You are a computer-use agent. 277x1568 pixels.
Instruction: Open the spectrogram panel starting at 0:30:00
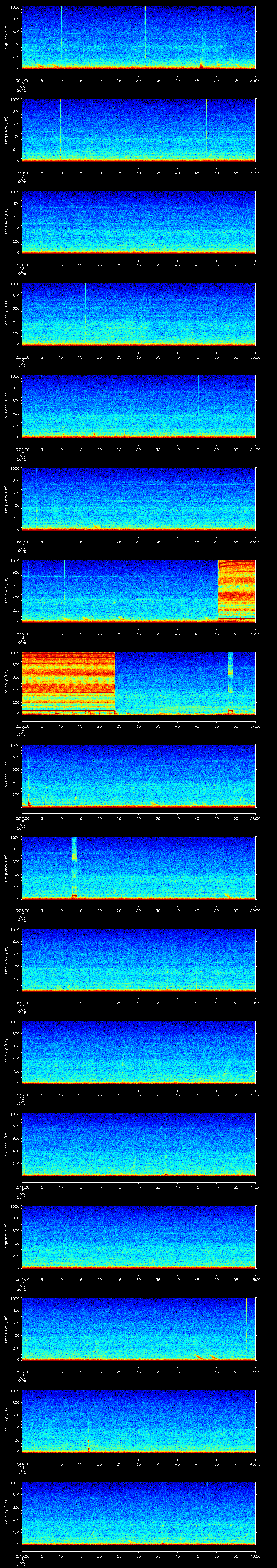click(x=138, y=130)
